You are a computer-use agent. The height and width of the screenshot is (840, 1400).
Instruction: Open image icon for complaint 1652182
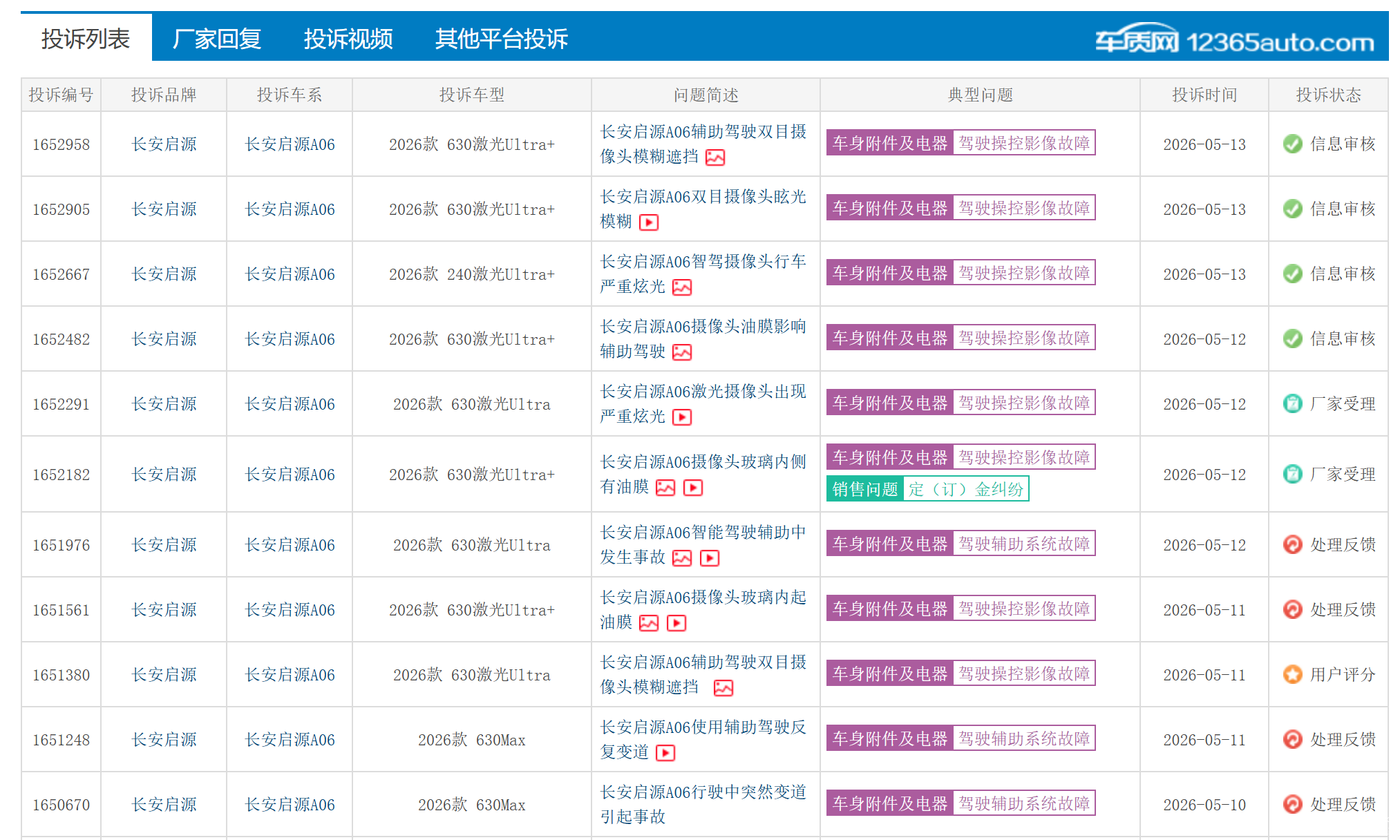pos(665,488)
